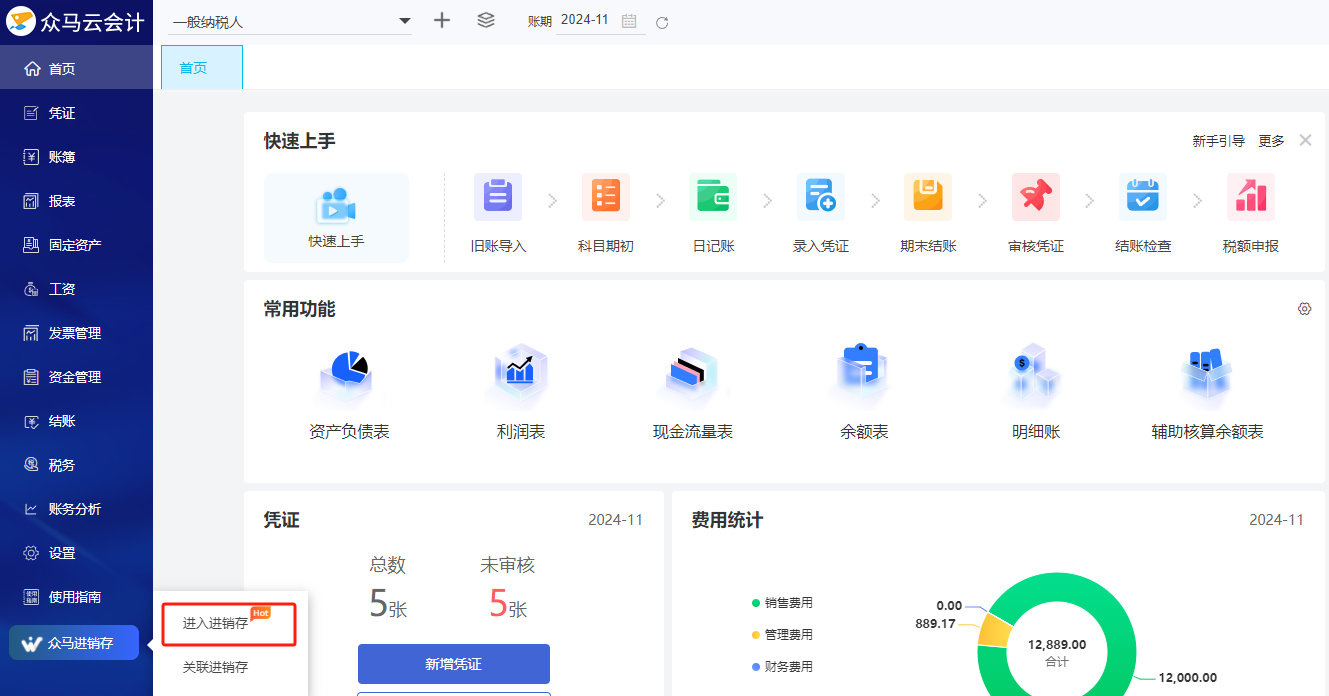Open the 审核凭证 stamp icon
This screenshot has height=696, width=1329.
pos(1036,197)
